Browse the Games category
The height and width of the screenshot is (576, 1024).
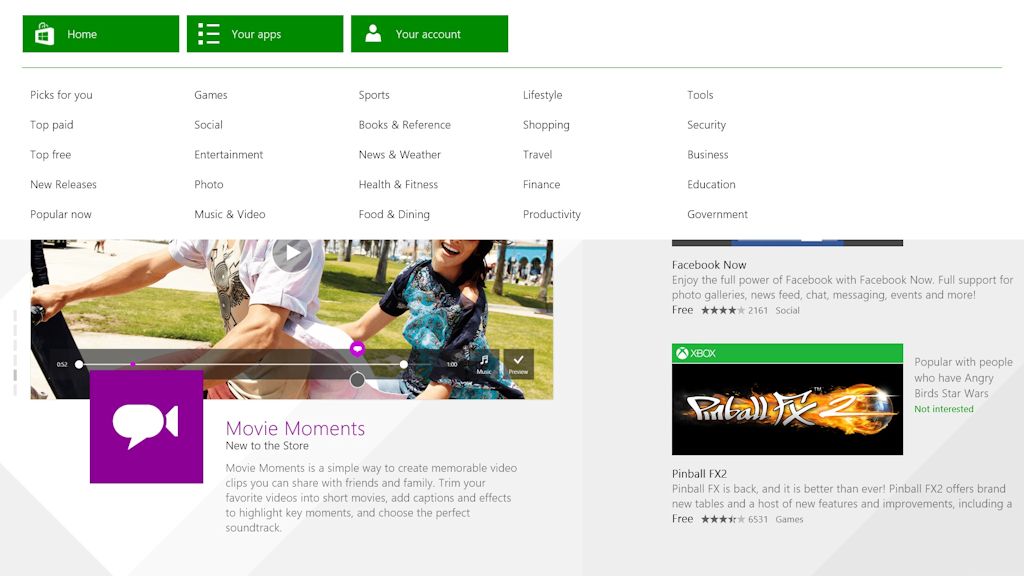tap(211, 95)
